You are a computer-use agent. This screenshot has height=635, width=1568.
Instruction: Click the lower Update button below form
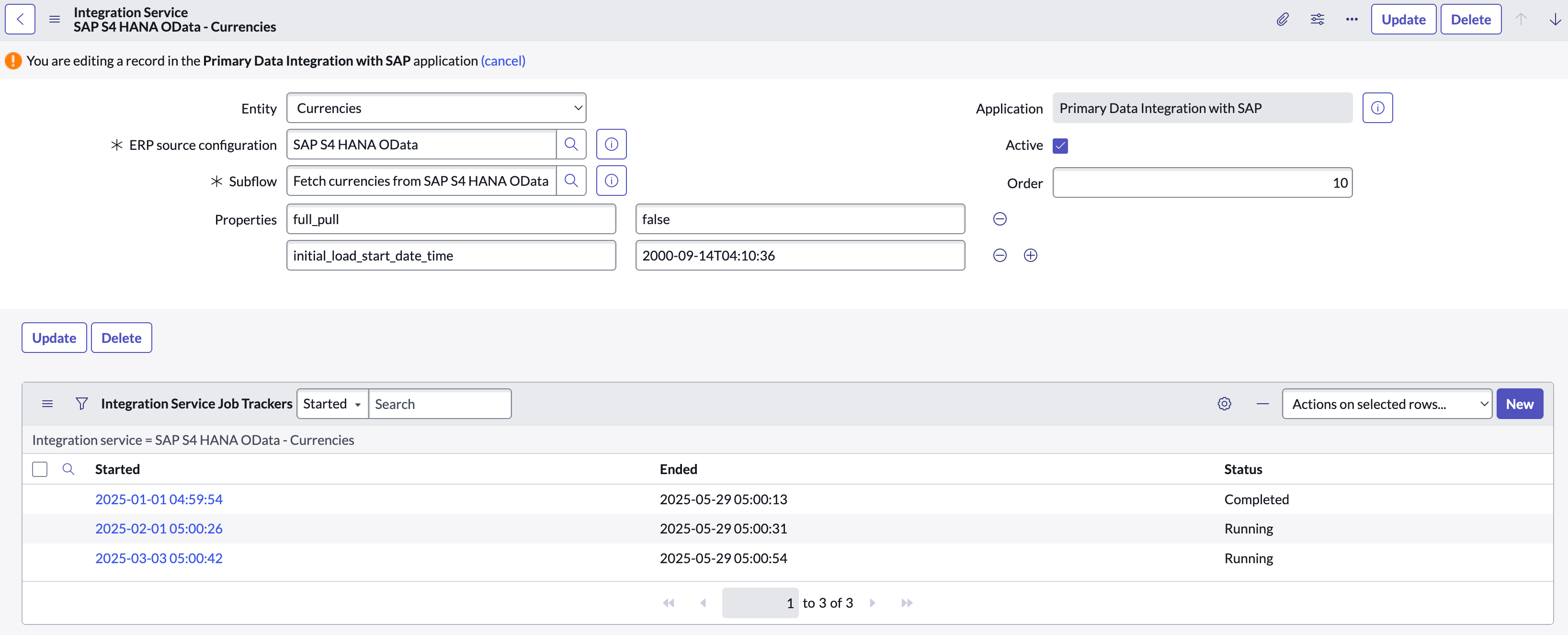(x=54, y=338)
